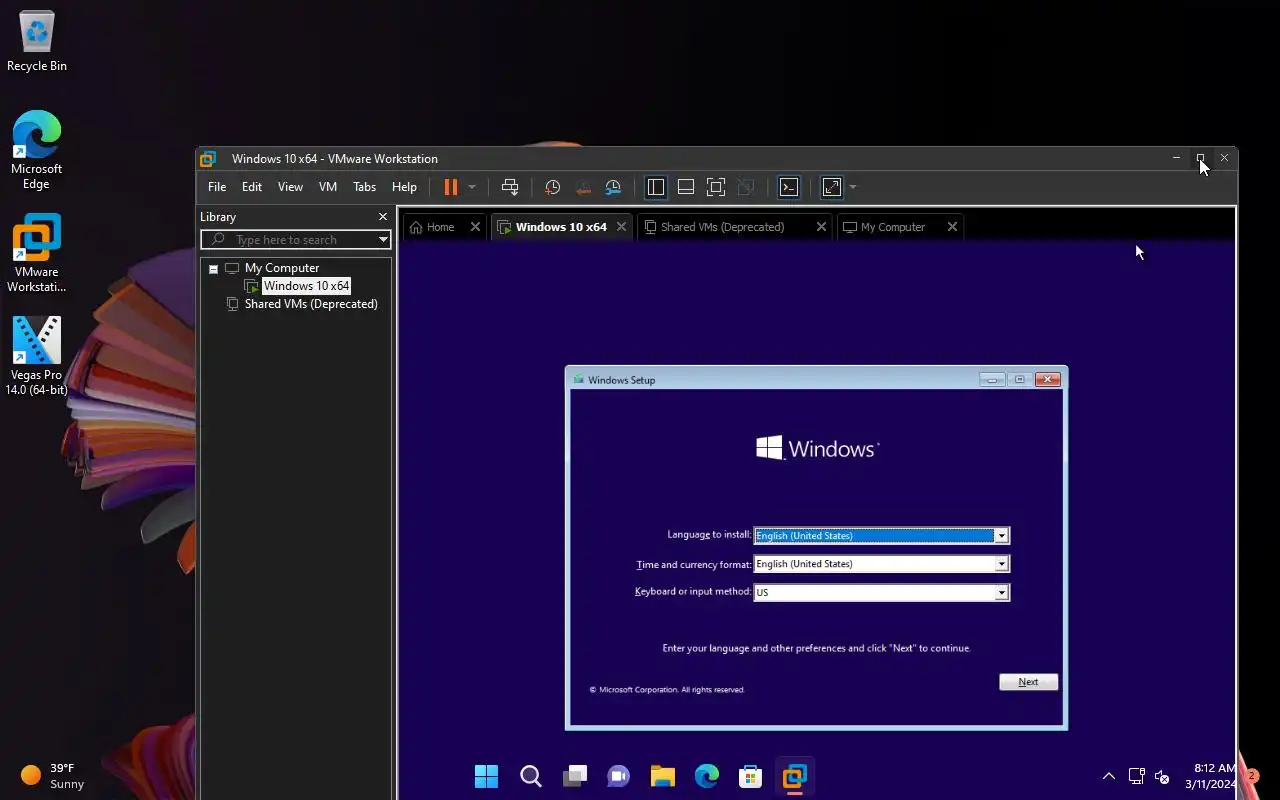Open Microsoft Store from the taskbar
This screenshot has height=800, width=1280.
751,776
